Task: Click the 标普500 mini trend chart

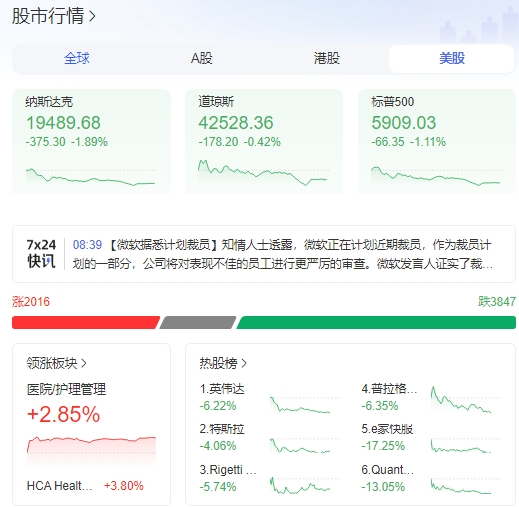Action: 436,176
